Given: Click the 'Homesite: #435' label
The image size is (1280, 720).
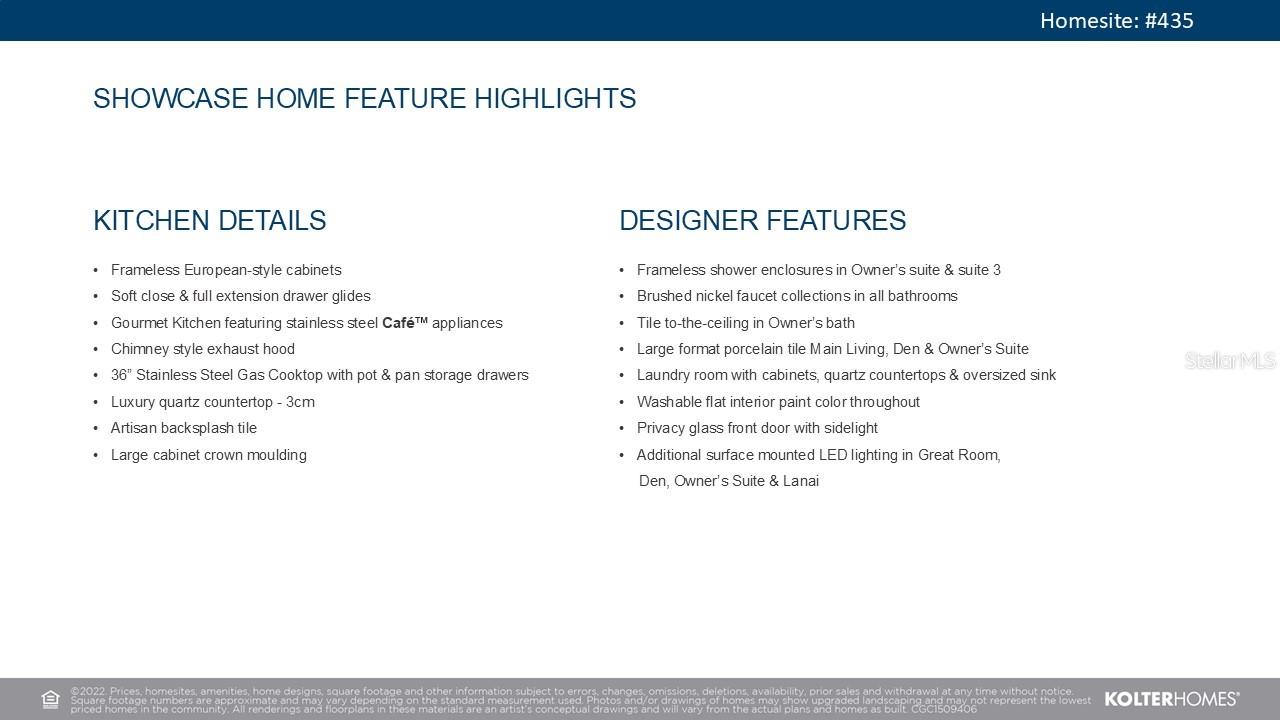Looking at the screenshot, I should pos(1117,20).
